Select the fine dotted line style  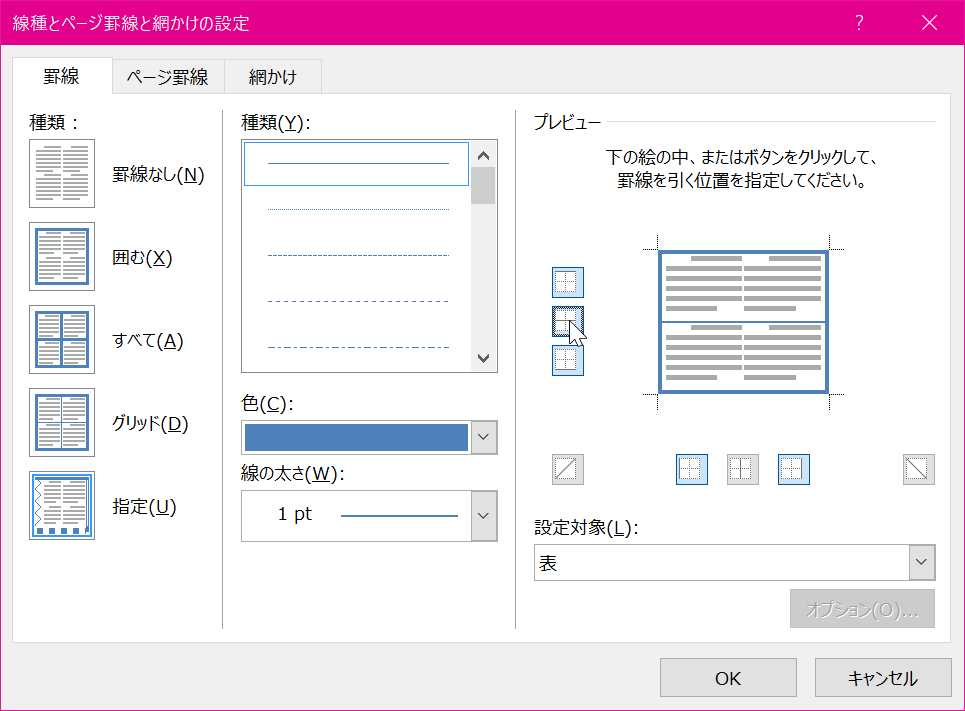pyautogui.click(x=356, y=210)
